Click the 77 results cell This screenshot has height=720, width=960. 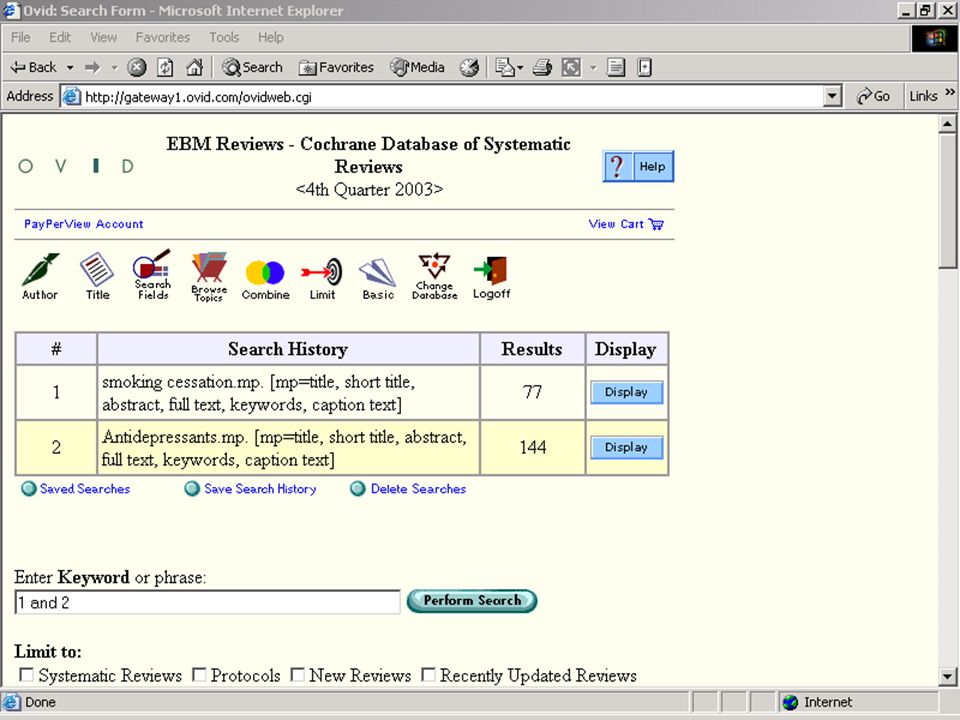533,392
